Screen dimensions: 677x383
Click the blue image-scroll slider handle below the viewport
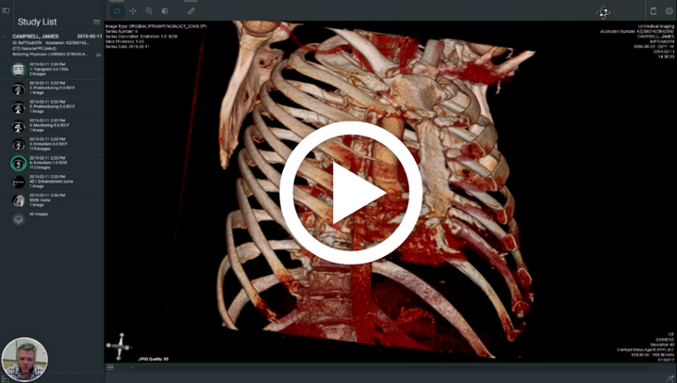point(133,368)
